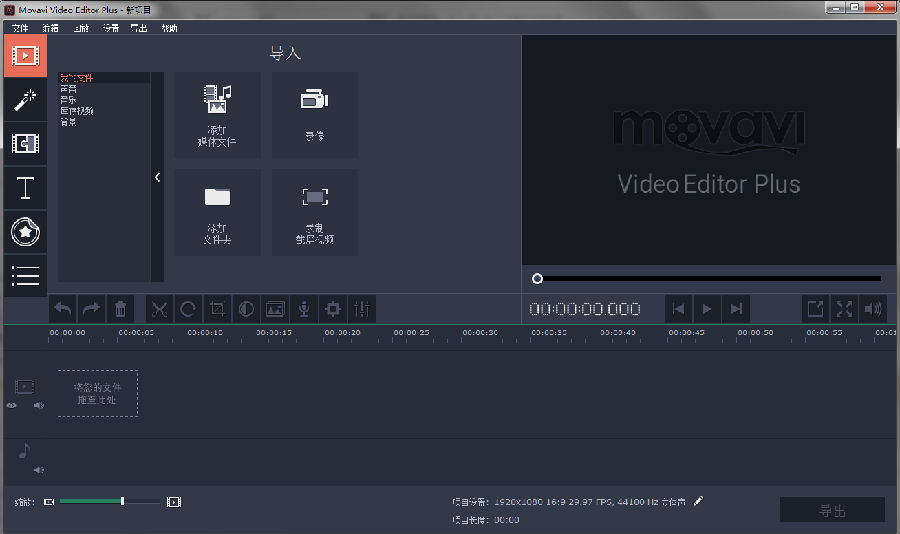Click the Record audio microphone icon
This screenshot has width=900, height=534.
pos(304,309)
